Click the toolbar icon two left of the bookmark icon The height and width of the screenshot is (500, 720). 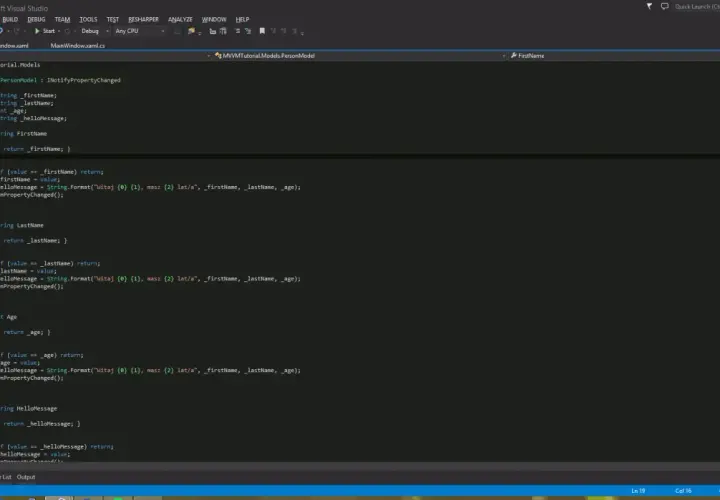click(x=237, y=31)
